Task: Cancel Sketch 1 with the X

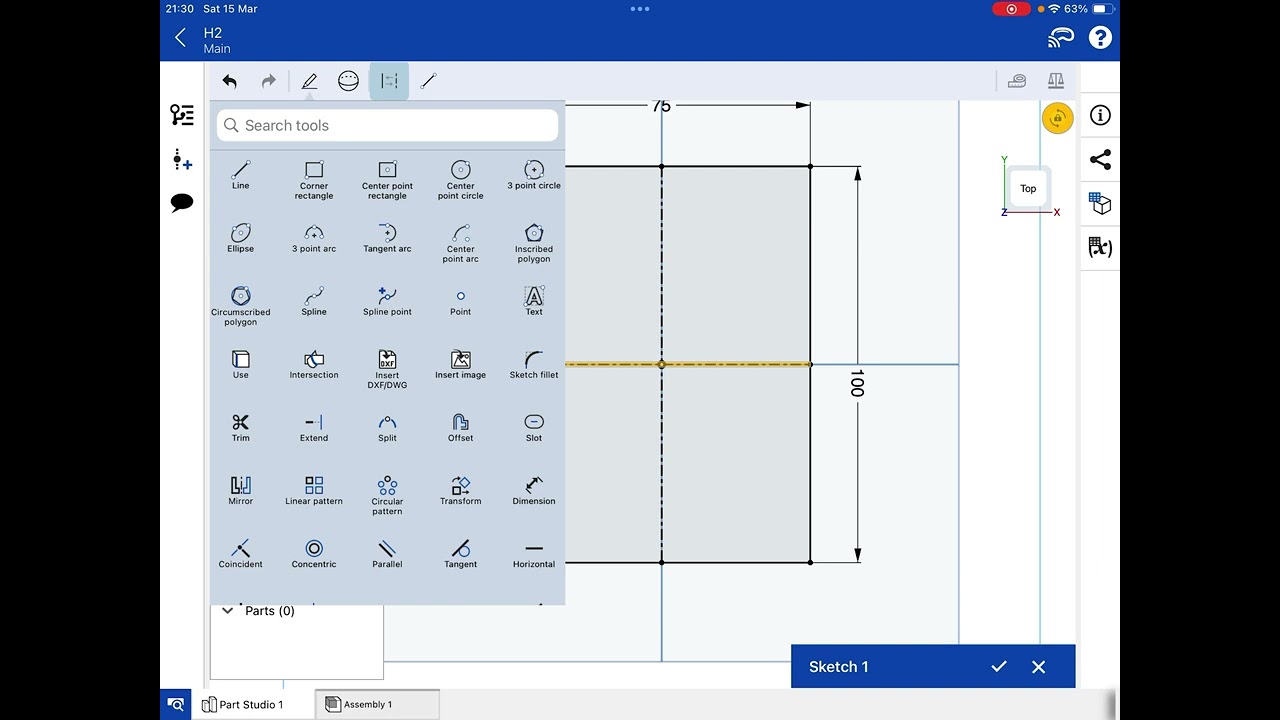Action: click(x=1039, y=667)
